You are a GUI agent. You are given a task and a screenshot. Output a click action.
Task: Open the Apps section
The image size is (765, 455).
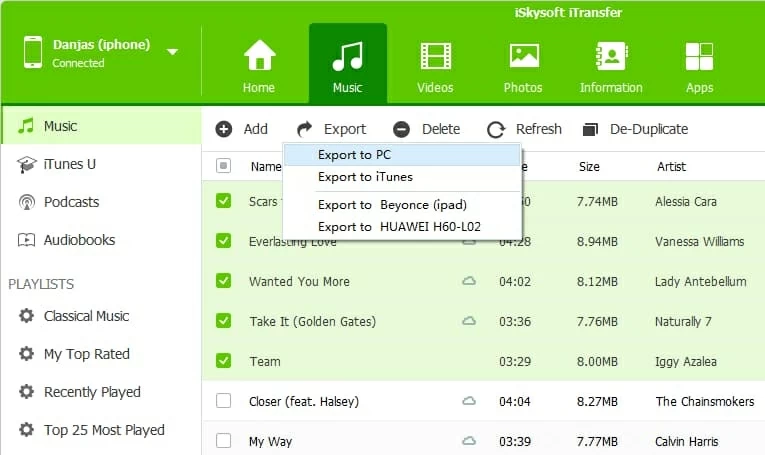tap(699, 56)
